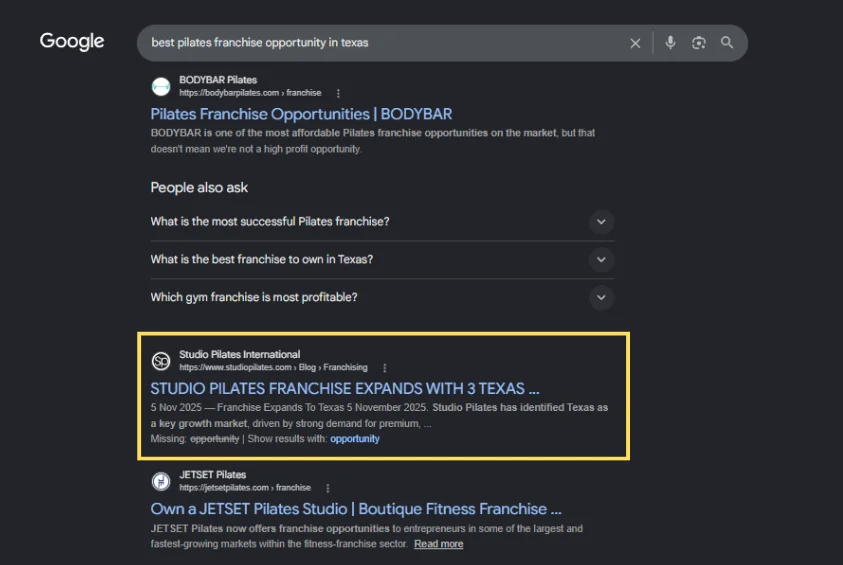Open STUDIO PILATES FRANCHISE EXPANDS WITH 3 TEXAS link

pyautogui.click(x=345, y=389)
